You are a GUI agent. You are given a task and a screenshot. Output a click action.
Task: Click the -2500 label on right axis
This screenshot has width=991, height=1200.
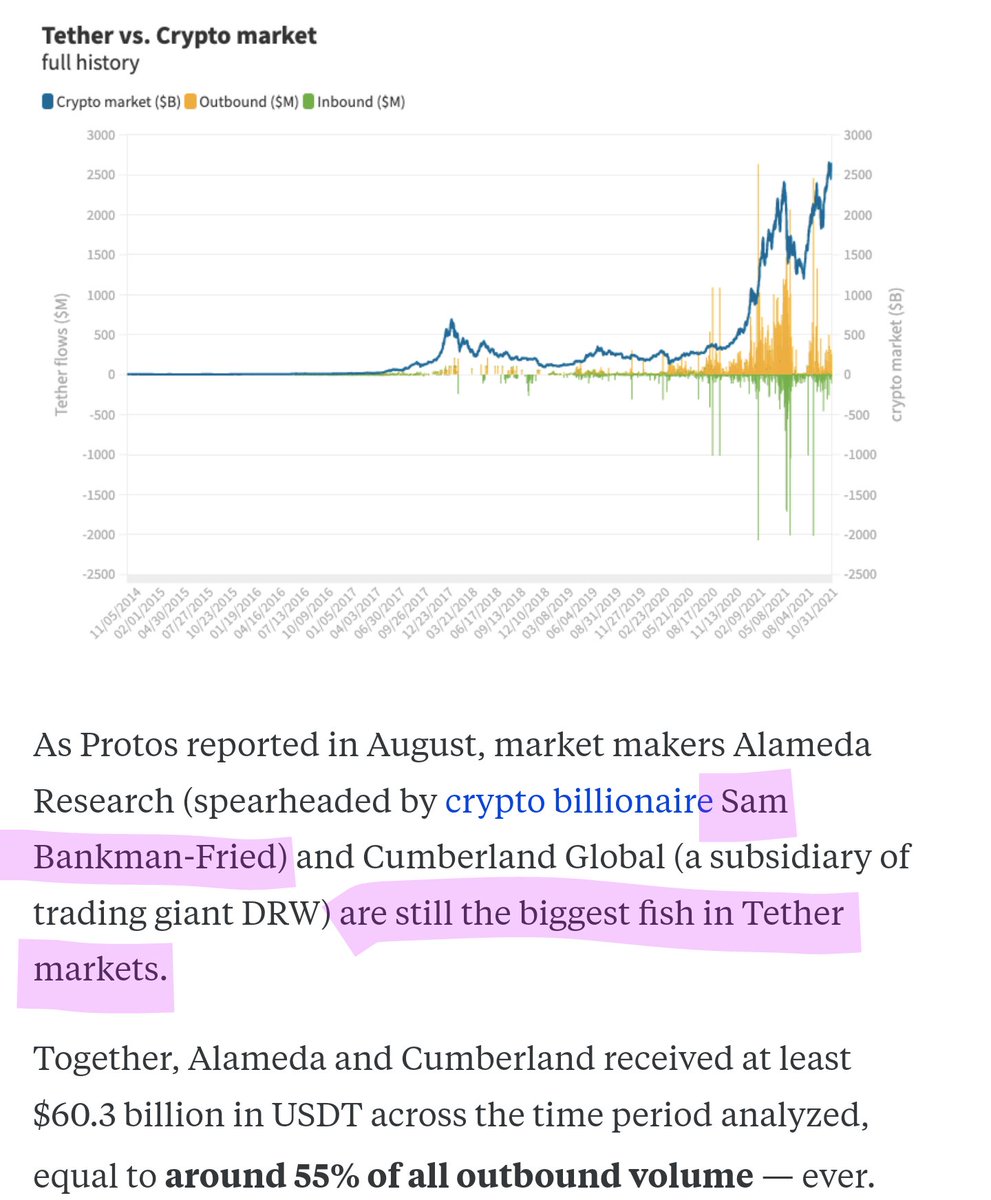(860, 575)
